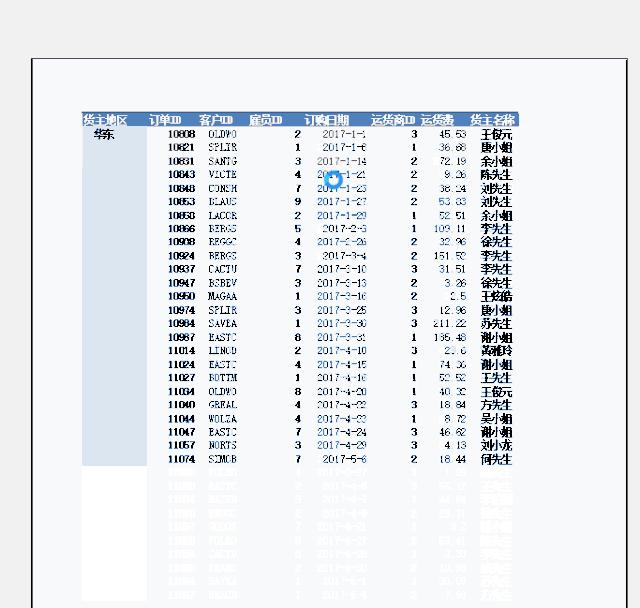This screenshot has height=608, width=640.
Task: Click customer ID CONSH
Action: [x=222, y=189]
